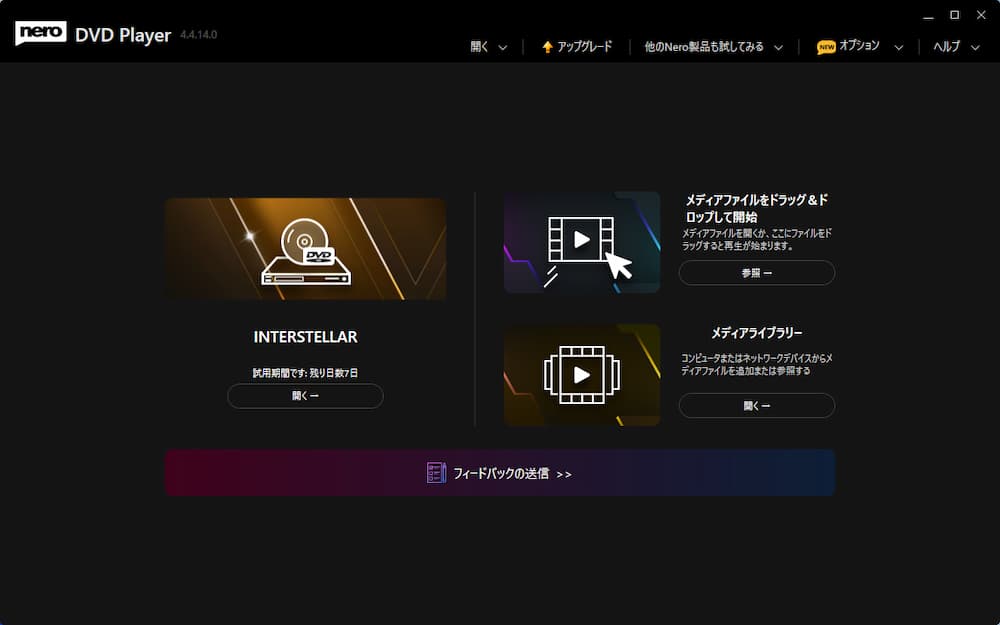Click the NEW badge beside オプション
Viewport: 1000px width, 625px height.
click(826, 47)
